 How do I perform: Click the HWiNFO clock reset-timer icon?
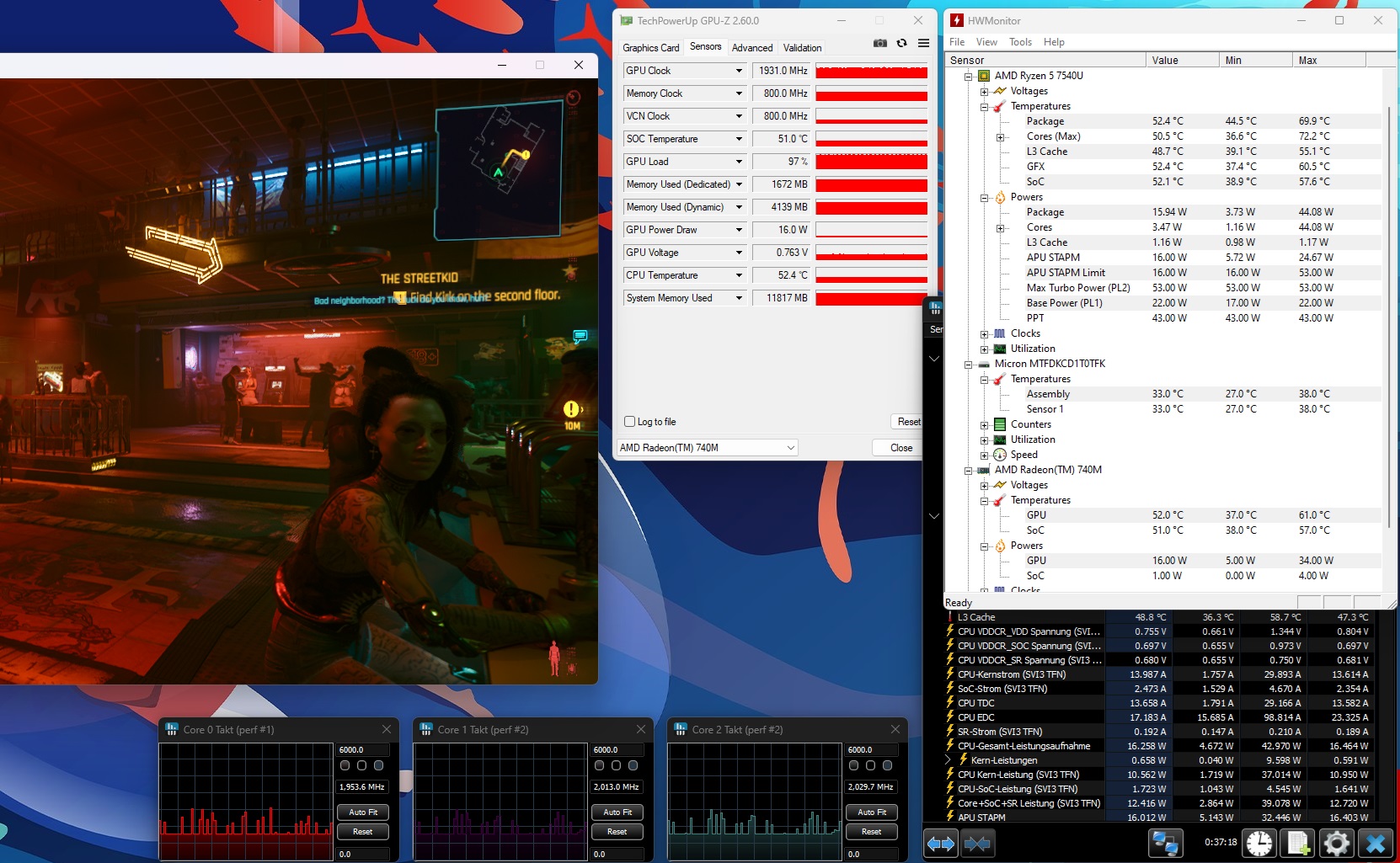(x=1259, y=844)
